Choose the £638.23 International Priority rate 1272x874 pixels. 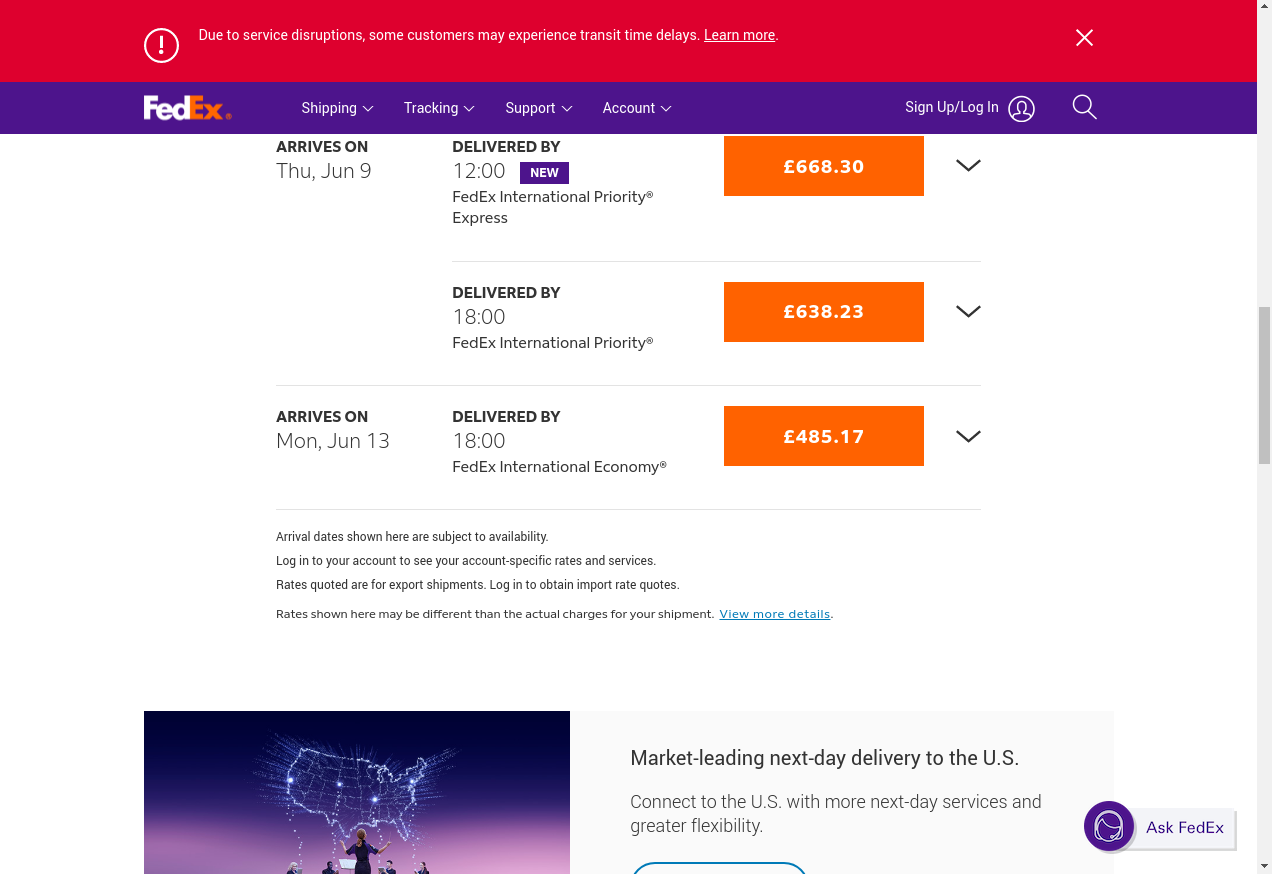coord(823,312)
